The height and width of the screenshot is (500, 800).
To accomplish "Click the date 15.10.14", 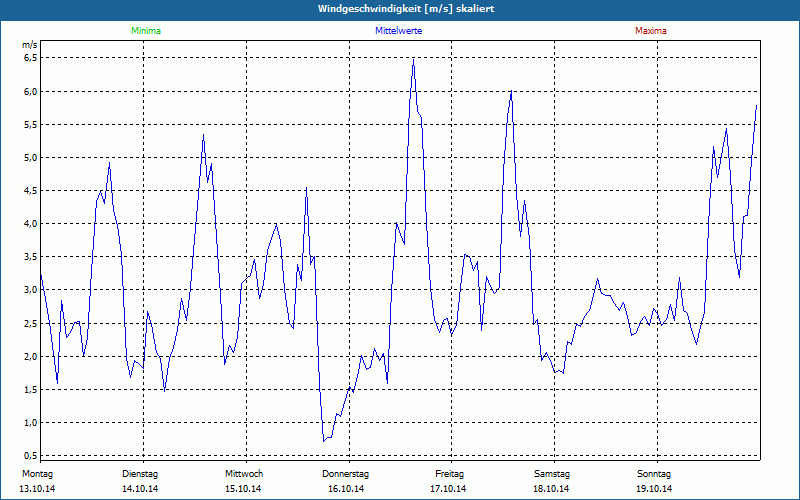I will pyautogui.click(x=243, y=489).
